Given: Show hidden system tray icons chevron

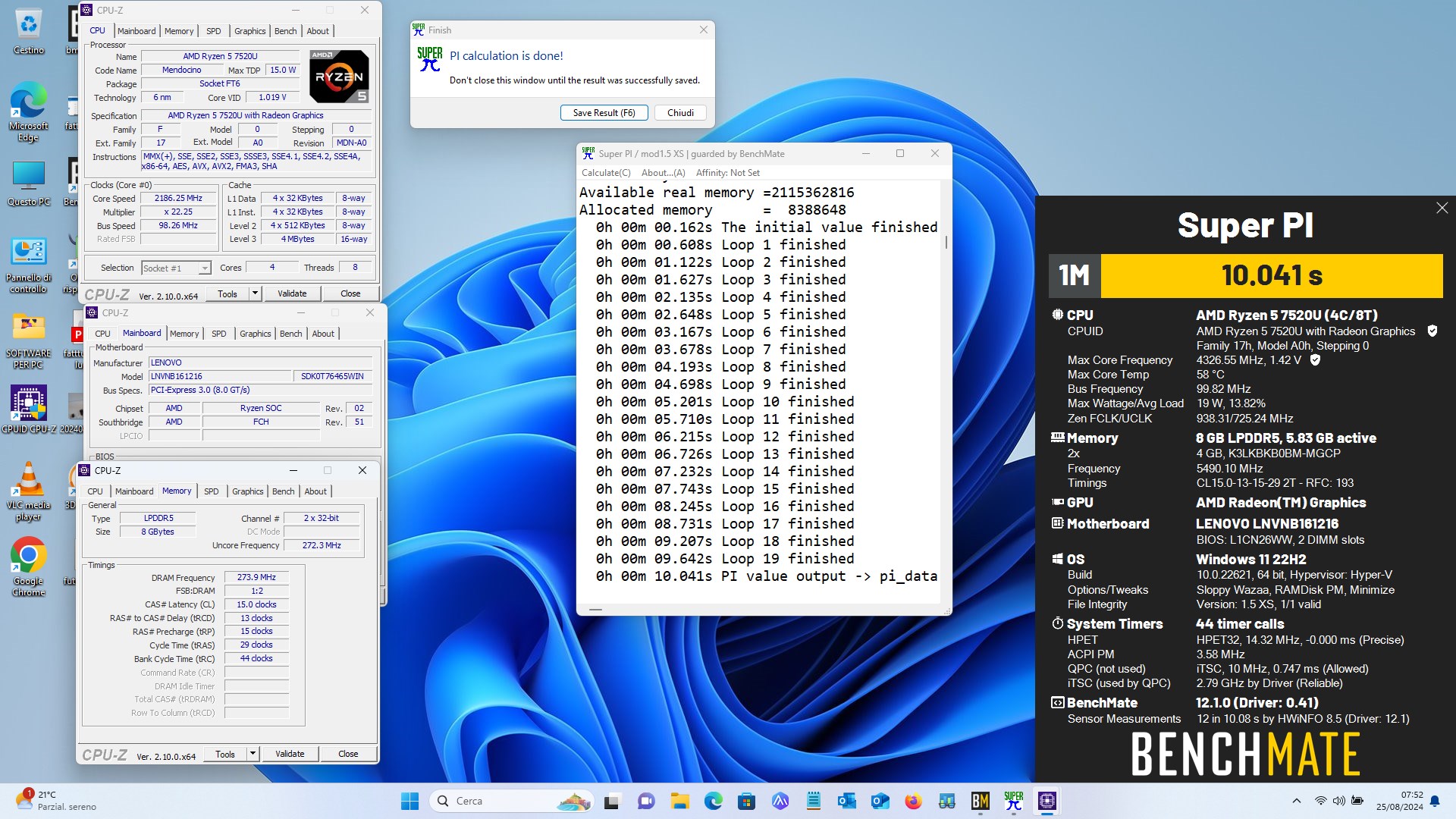Looking at the screenshot, I should point(1296,801).
